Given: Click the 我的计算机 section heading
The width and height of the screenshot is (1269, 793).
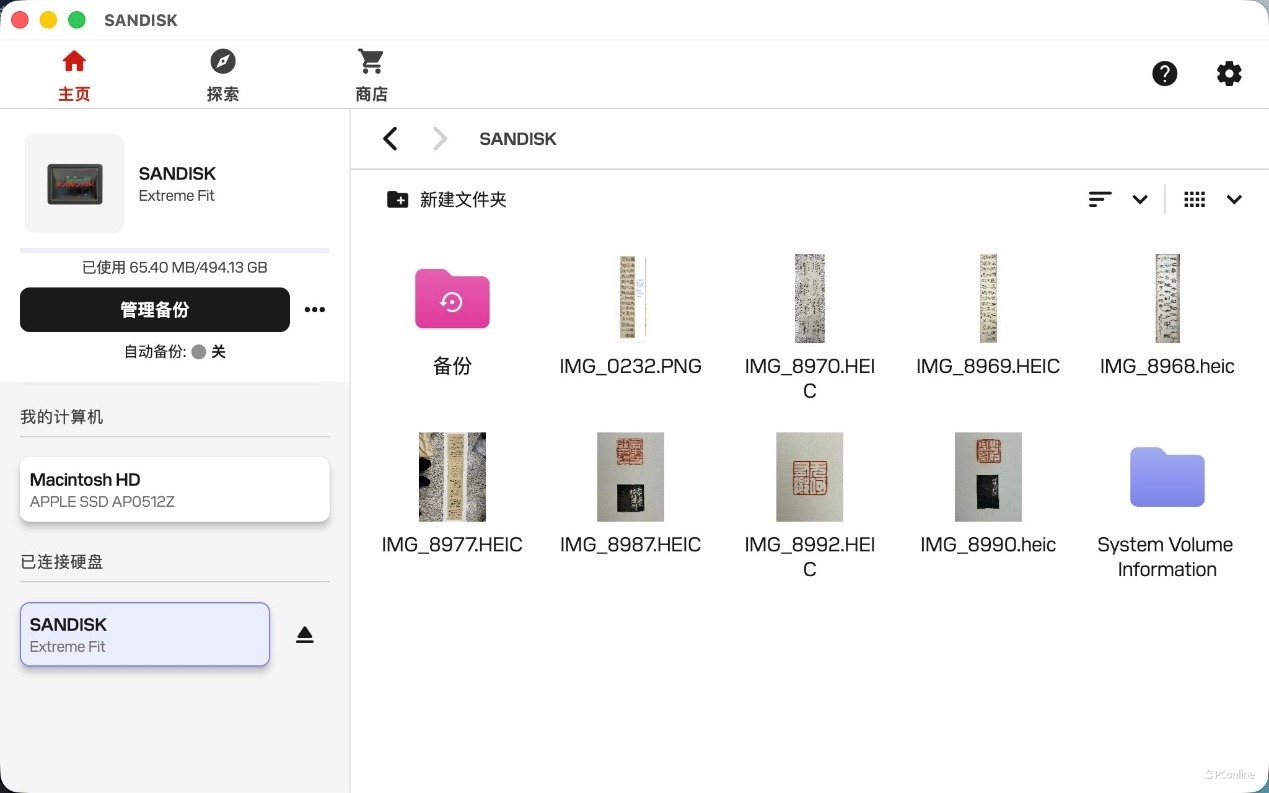Looking at the screenshot, I should tap(62, 417).
